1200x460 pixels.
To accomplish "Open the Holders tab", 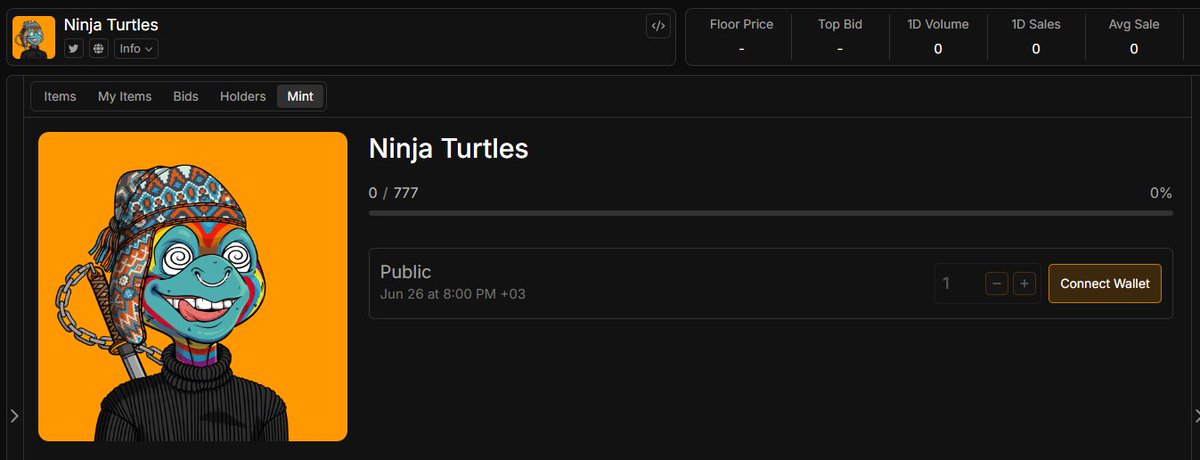I will point(243,96).
